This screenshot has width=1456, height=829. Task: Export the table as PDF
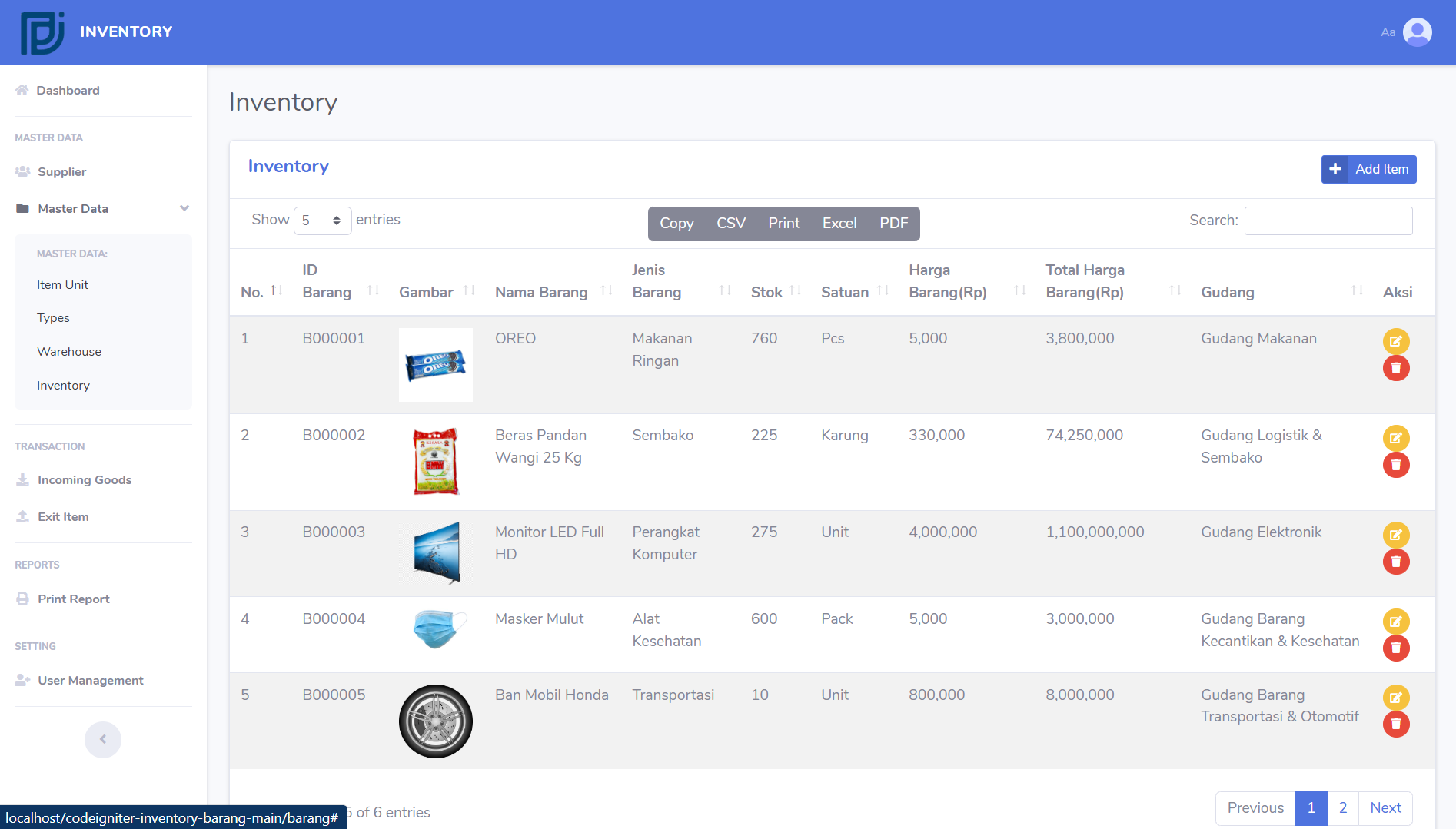click(x=893, y=224)
